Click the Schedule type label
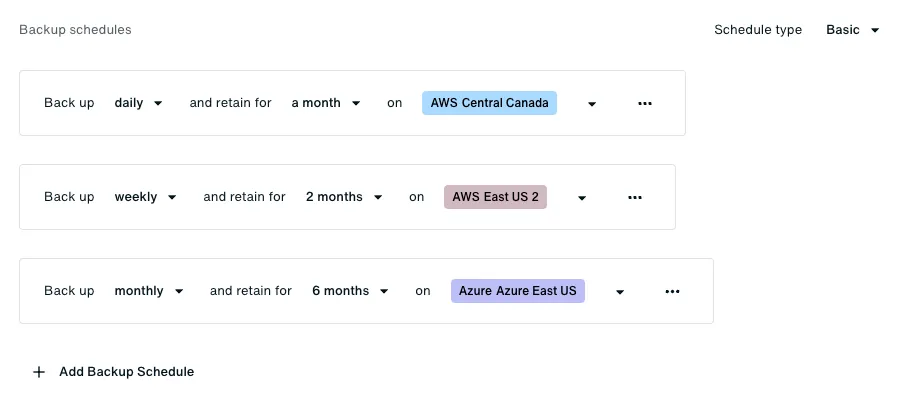The width and height of the screenshot is (901, 407). tap(758, 30)
